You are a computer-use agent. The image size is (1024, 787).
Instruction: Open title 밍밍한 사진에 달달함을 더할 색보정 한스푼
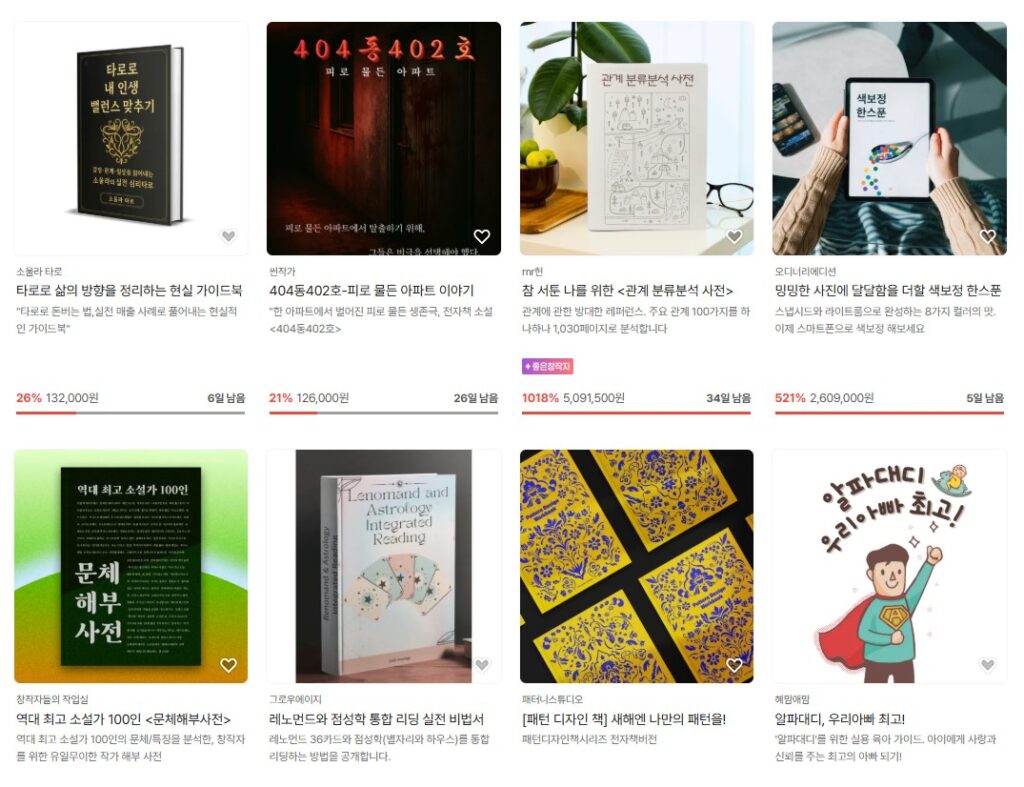click(x=888, y=290)
